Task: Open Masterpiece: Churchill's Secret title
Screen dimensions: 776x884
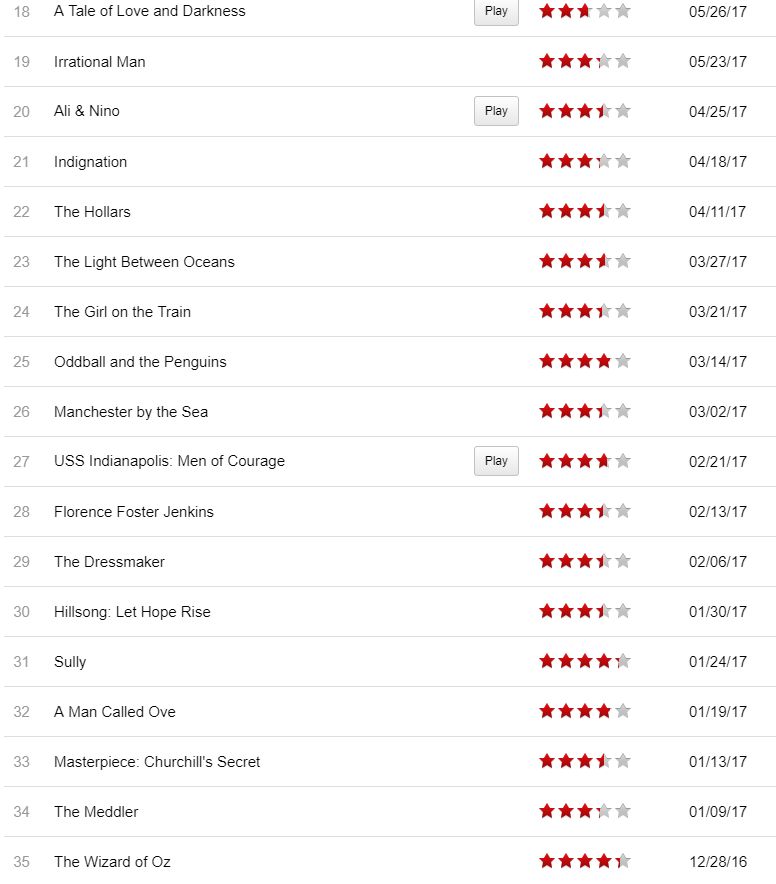Action: [157, 762]
